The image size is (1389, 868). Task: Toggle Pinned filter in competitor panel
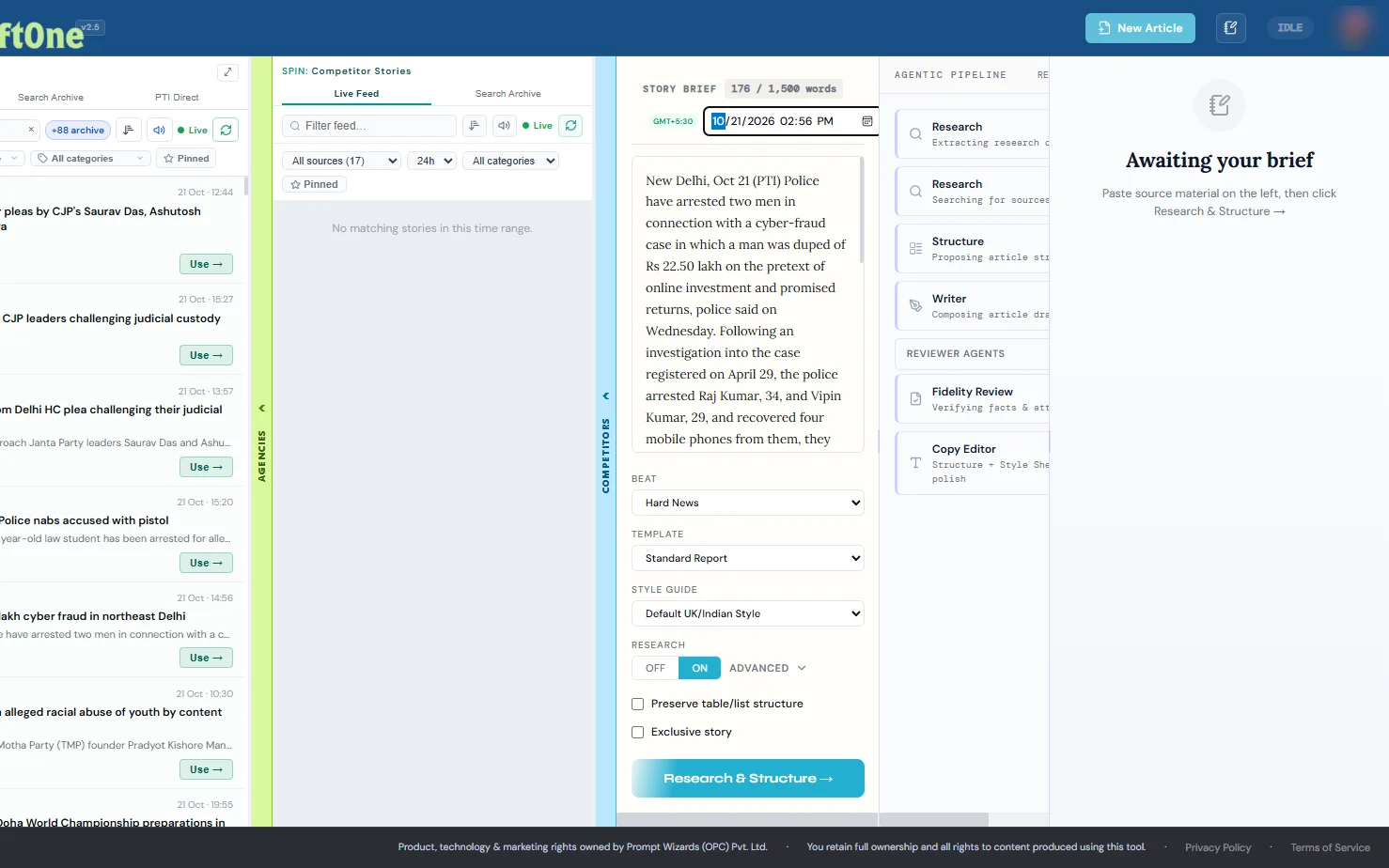pos(314,184)
